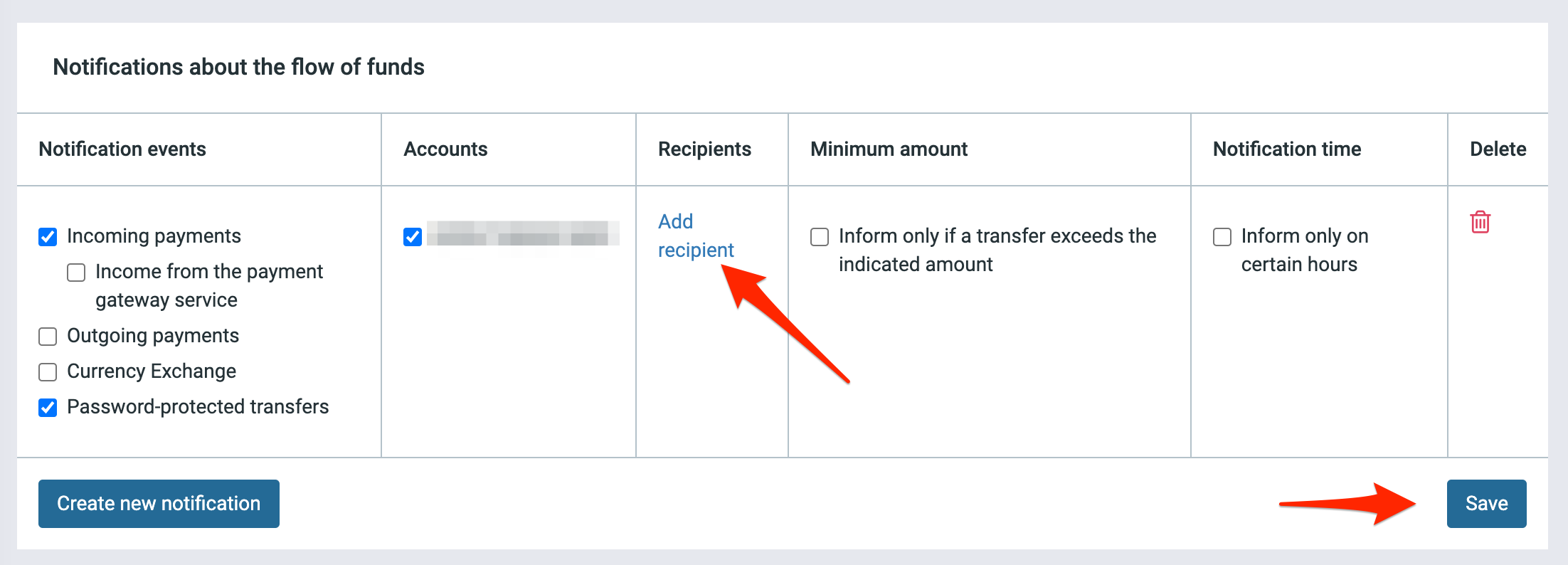Check Inform only if transfer exceeds amount
Screen dimensions: 1568x565
820,237
